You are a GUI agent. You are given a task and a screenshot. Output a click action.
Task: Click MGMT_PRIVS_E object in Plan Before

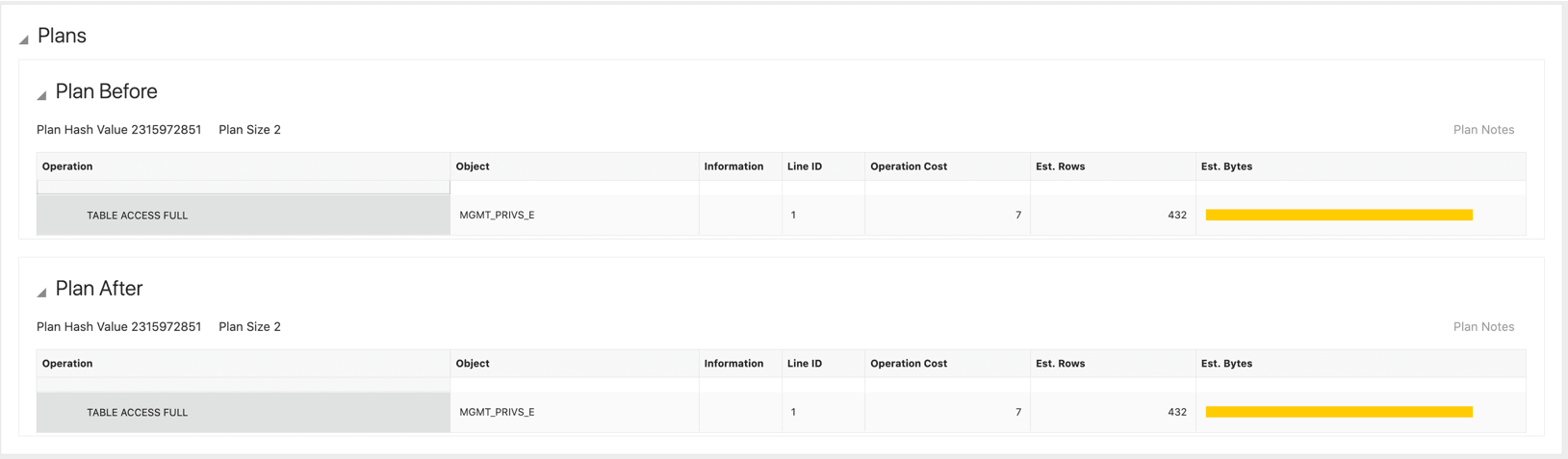pos(497,216)
